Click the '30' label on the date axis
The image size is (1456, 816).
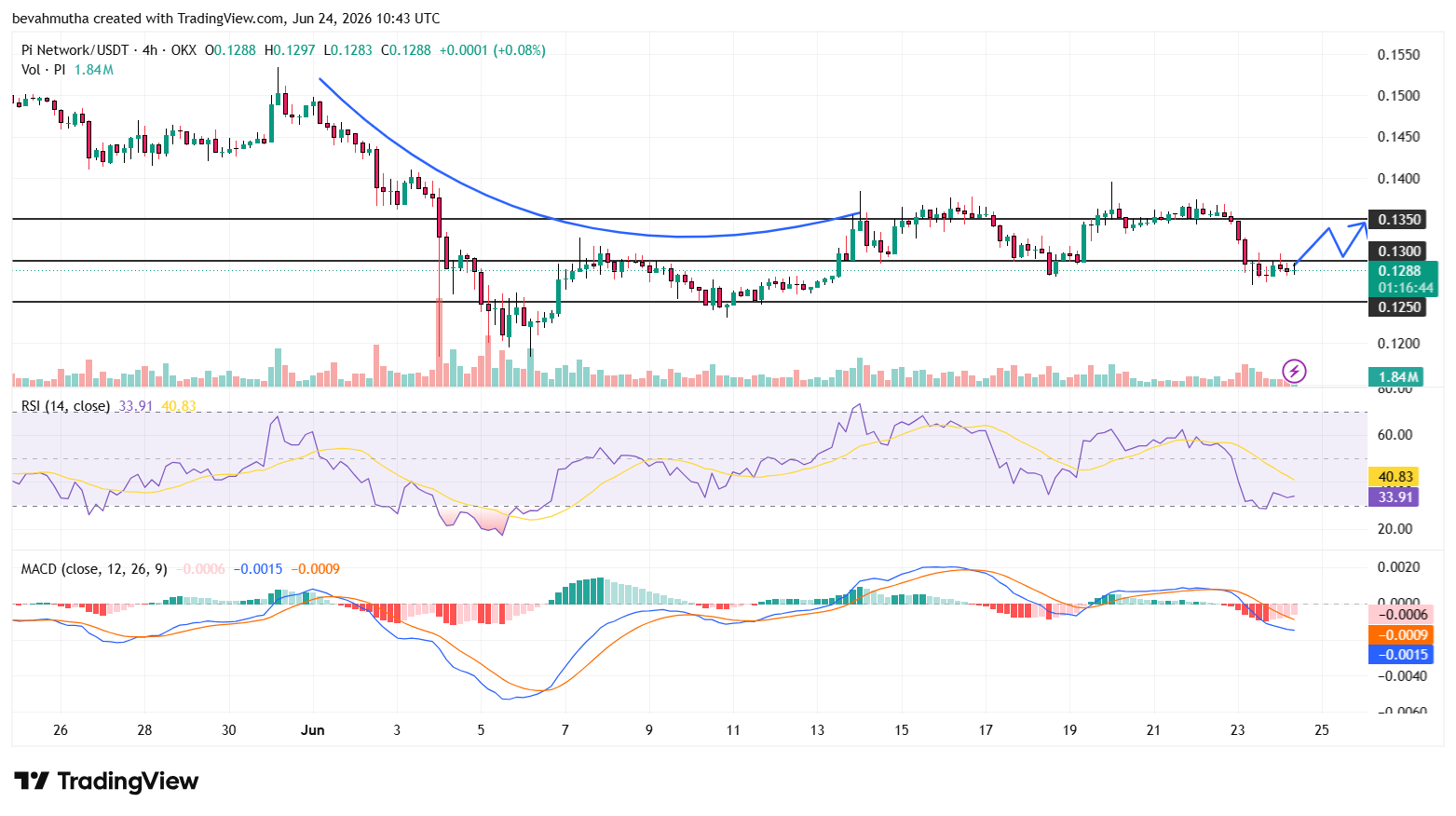click(229, 730)
